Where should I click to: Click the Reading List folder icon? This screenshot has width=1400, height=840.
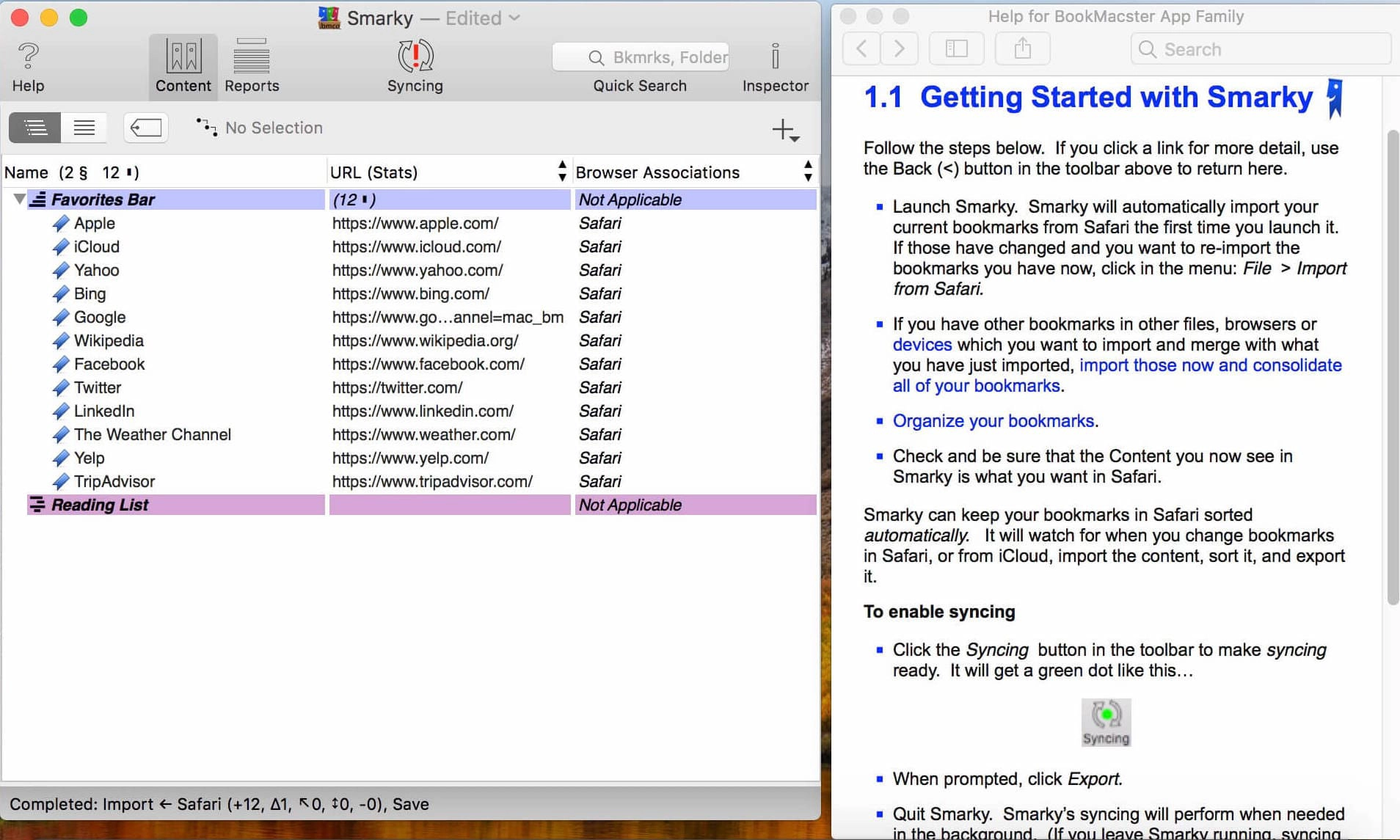[37, 504]
